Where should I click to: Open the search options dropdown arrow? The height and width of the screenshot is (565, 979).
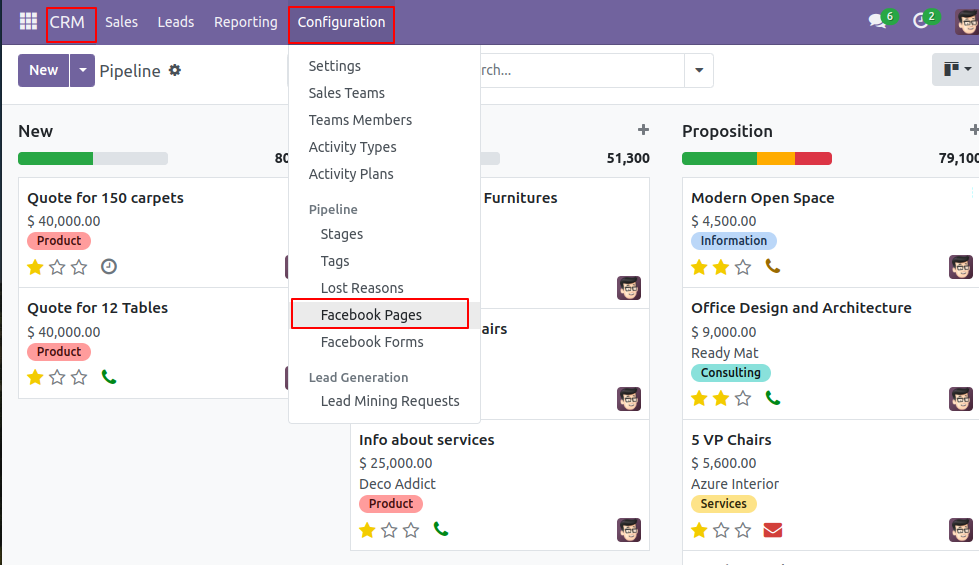pyautogui.click(x=698, y=71)
